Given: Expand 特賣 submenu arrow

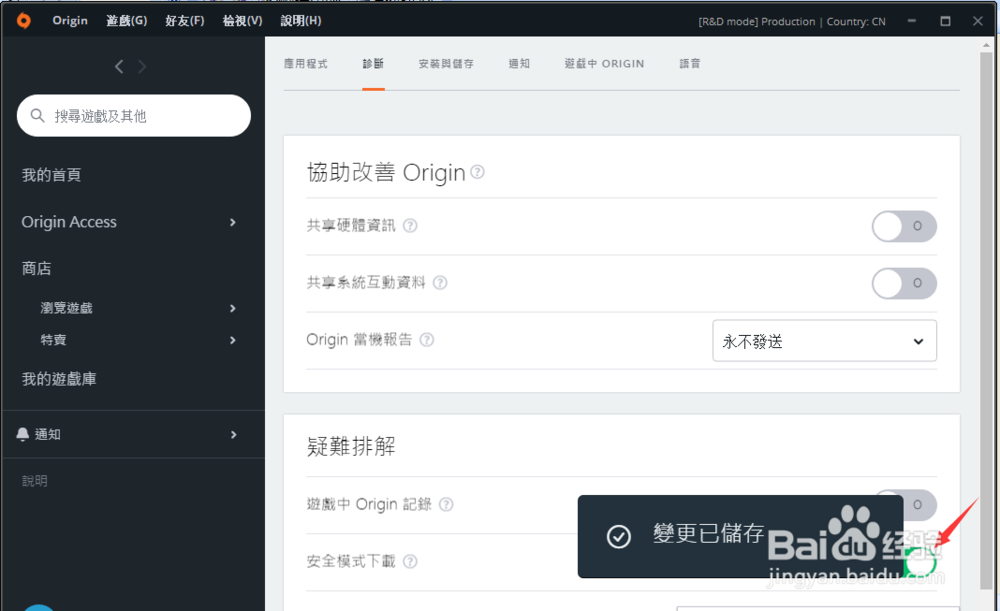Looking at the screenshot, I should (233, 340).
